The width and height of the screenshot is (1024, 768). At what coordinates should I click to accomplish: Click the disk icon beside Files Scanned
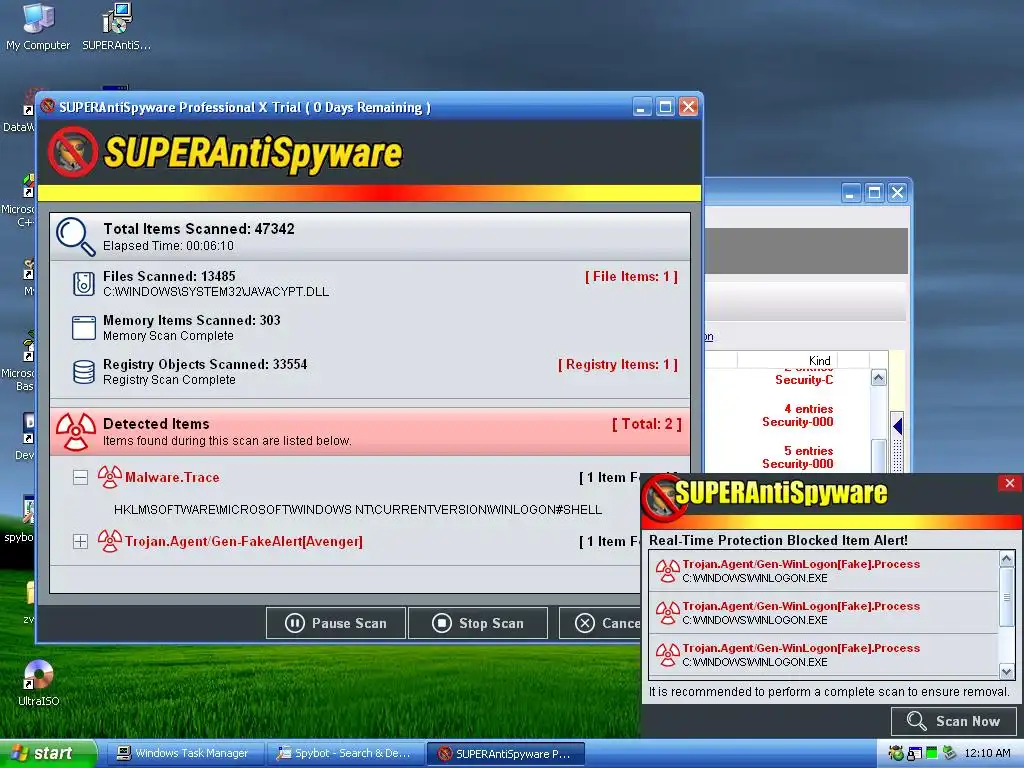pyautogui.click(x=84, y=284)
